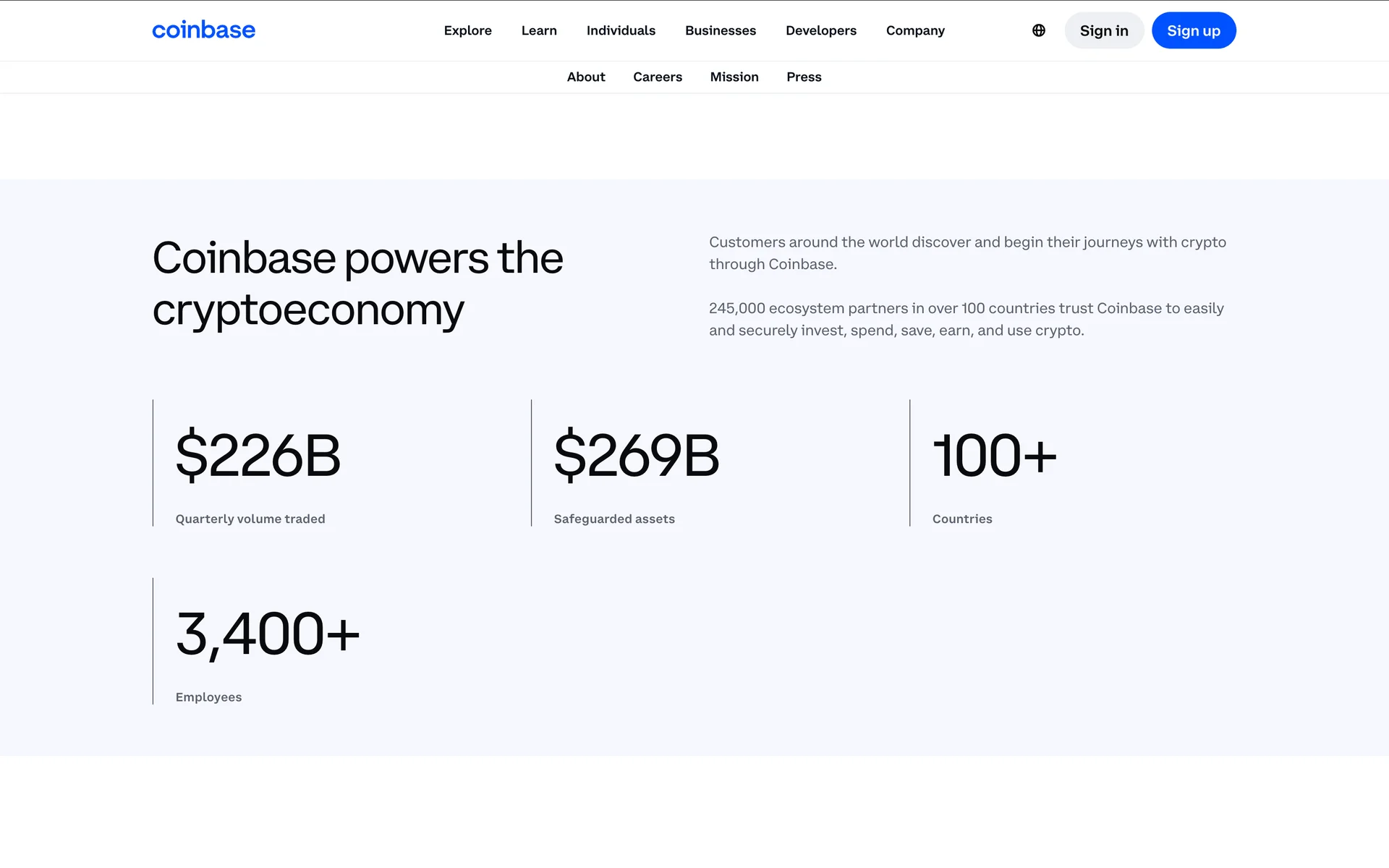Viewport: 1389px width, 868px height.
Task: Click the Coinbase logo
Action: 203,30
